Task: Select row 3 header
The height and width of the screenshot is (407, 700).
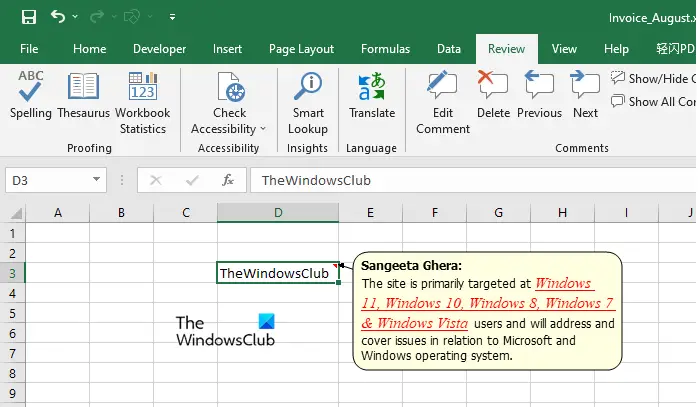Action: 12,273
